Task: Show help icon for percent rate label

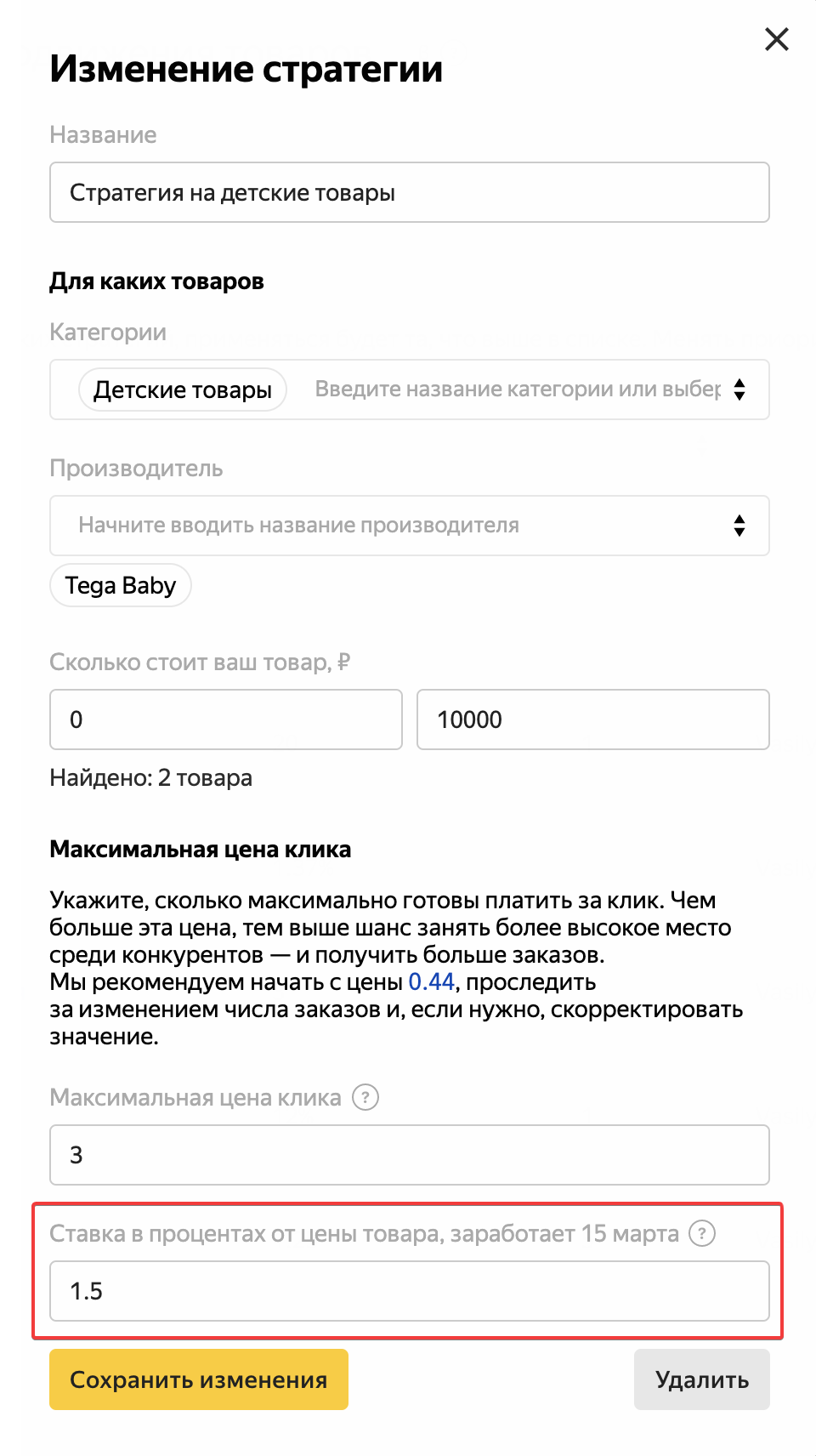Action: pyautogui.click(x=701, y=1233)
